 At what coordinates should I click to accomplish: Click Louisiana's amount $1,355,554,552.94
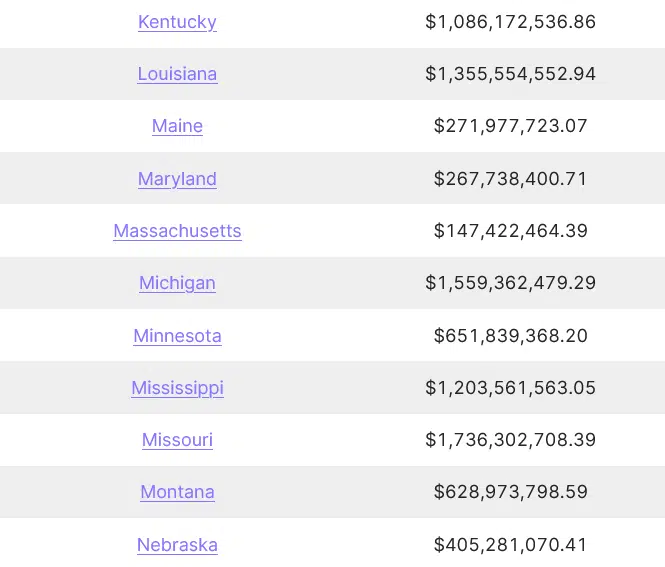[511, 74]
